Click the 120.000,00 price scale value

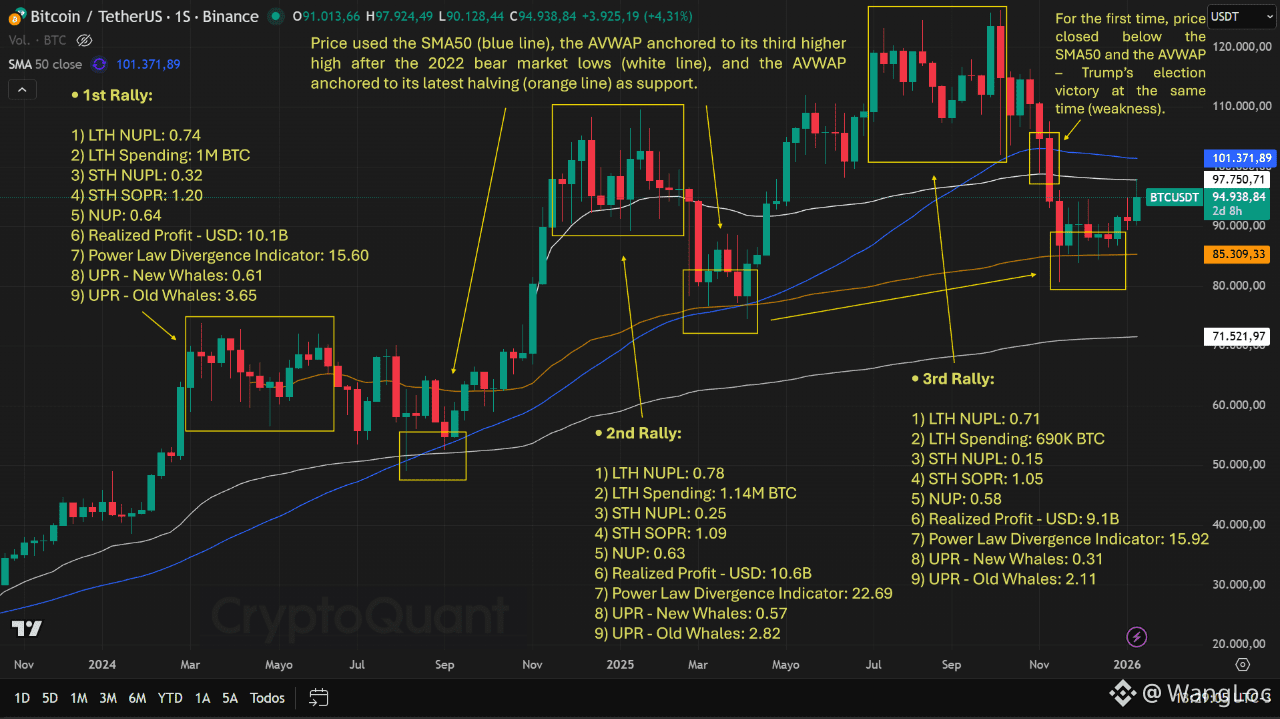pos(1242,46)
